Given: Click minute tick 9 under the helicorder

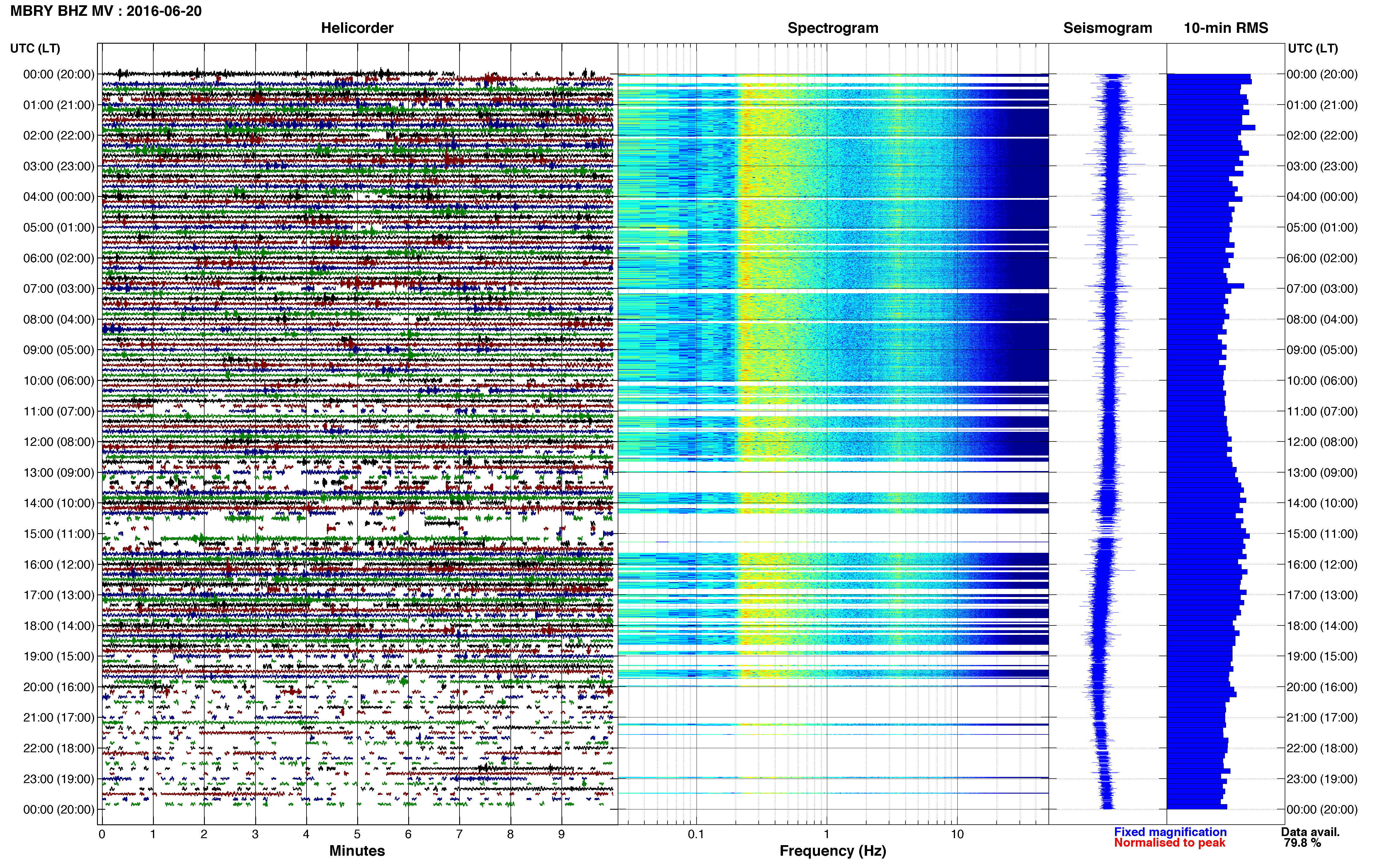Looking at the screenshot, I should tap(561, 834).
